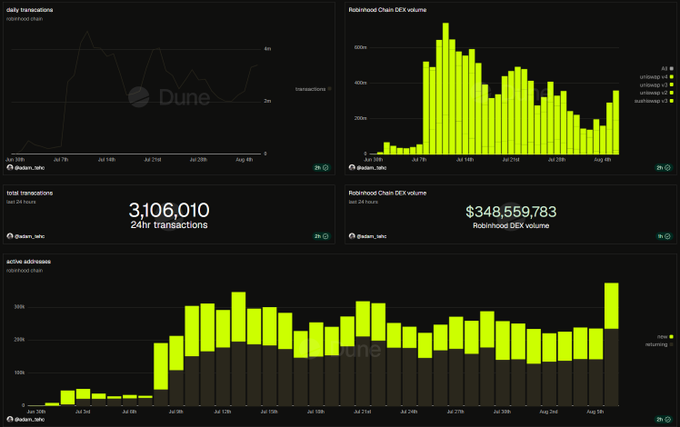Toggle 'new' series in active addresses legend
The width and height of the screenshot is (680, 427).
(x=665, y=336)
